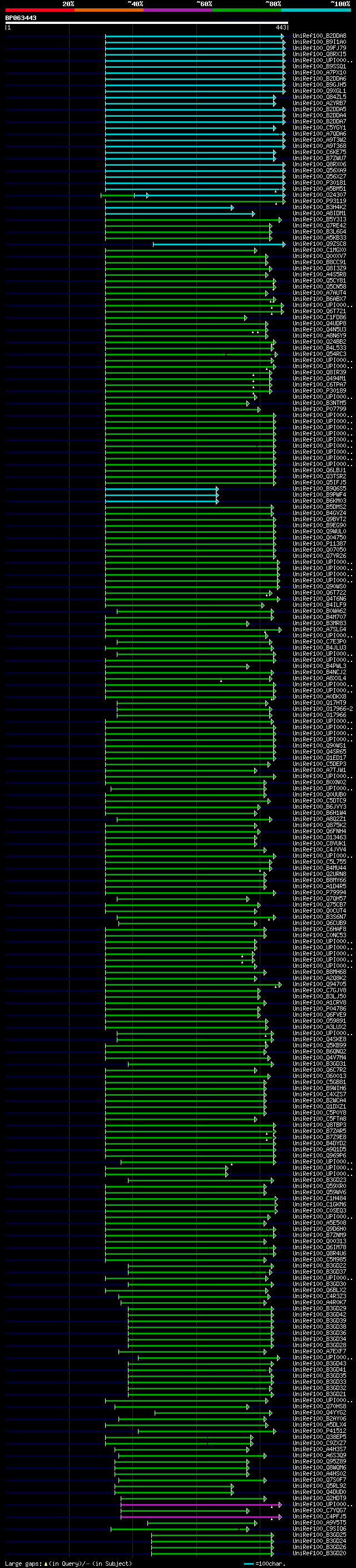Open hit UniRef100_A9V5T5
Image resolution: width=356 pixels, height=1568 pixels.
pos(319,1522)
